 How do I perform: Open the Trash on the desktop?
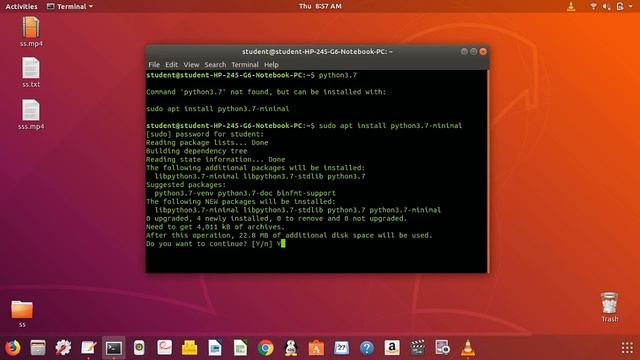[609, 307]
